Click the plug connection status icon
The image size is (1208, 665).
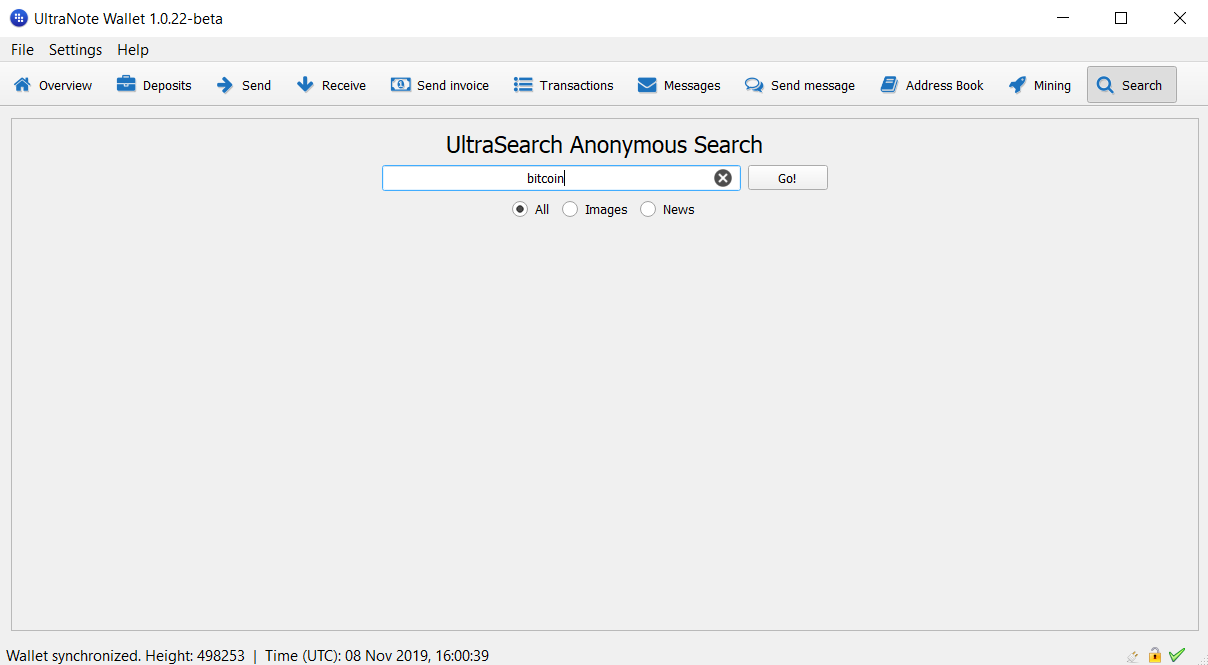1133,656
